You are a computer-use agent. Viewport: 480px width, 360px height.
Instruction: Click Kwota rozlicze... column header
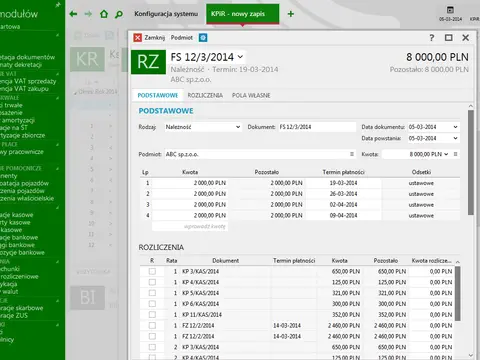(x=431, y=261)
